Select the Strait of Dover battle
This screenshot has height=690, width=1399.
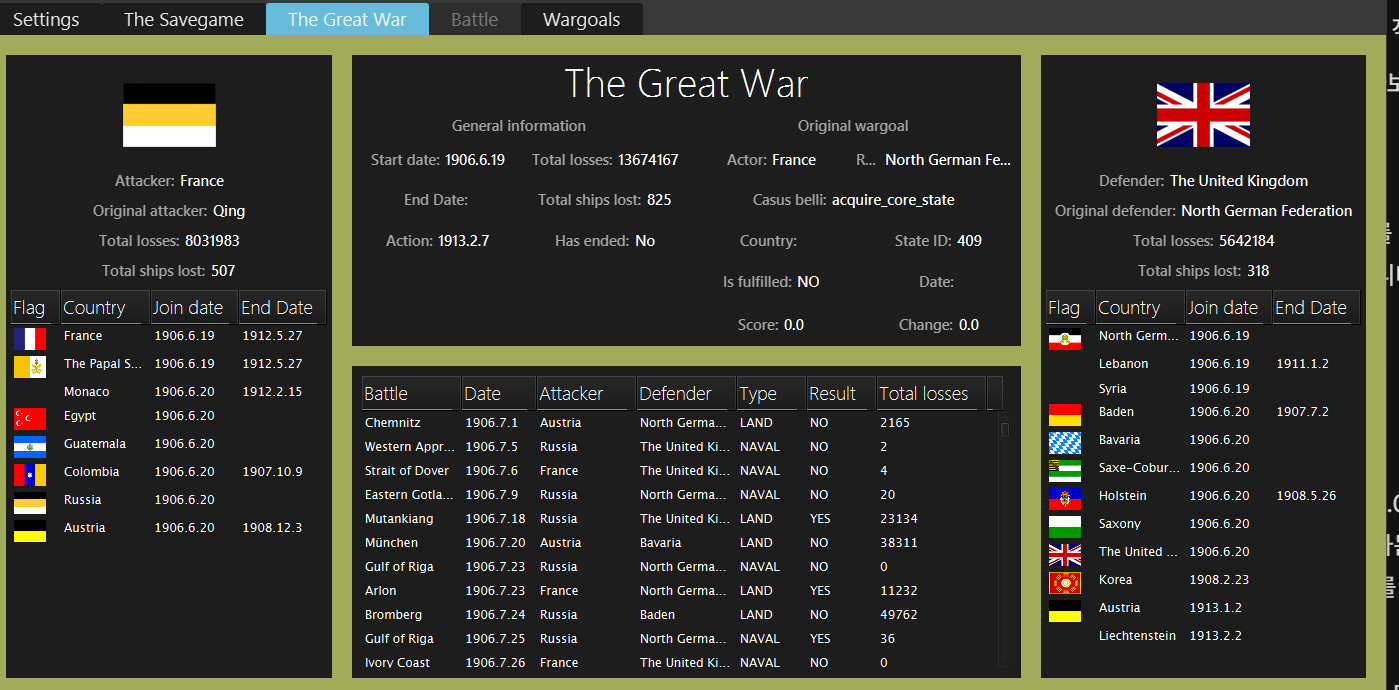pyautogui.click(x=679, y=471)
